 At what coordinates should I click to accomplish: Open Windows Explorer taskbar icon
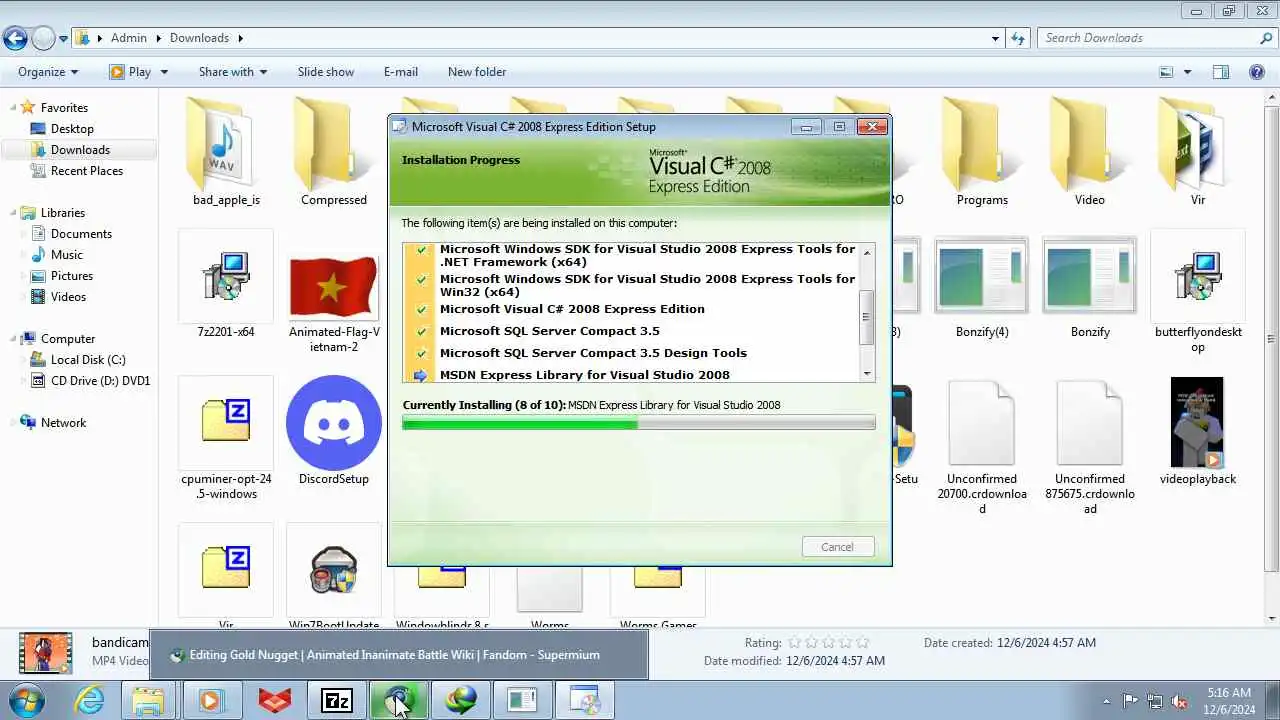148,700
